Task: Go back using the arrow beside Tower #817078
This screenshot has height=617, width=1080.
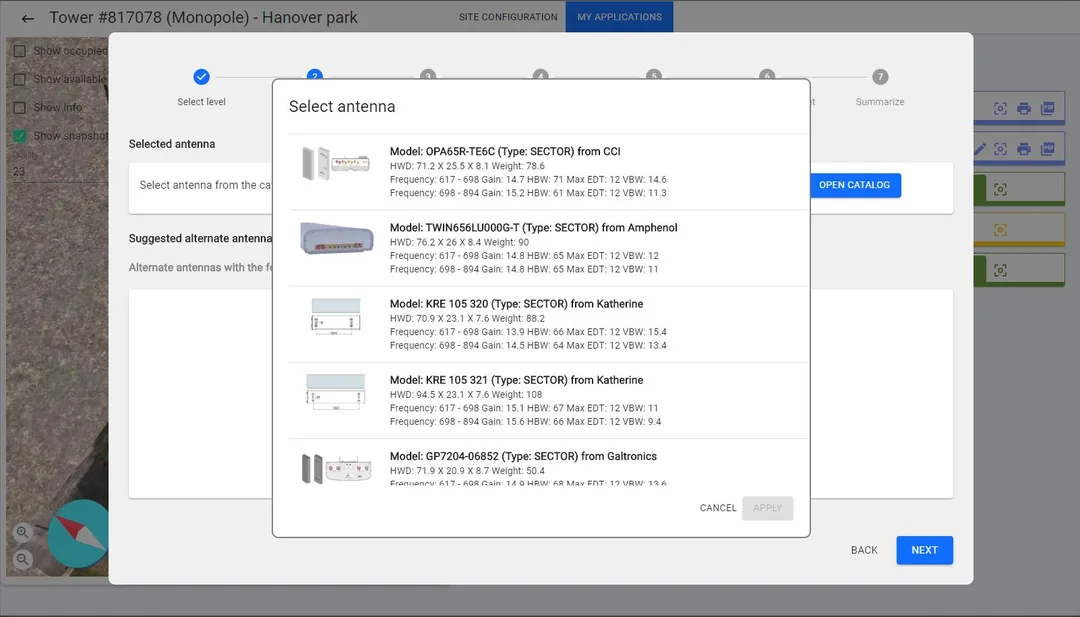Action: pyautogui.click(x=28, y=19)
